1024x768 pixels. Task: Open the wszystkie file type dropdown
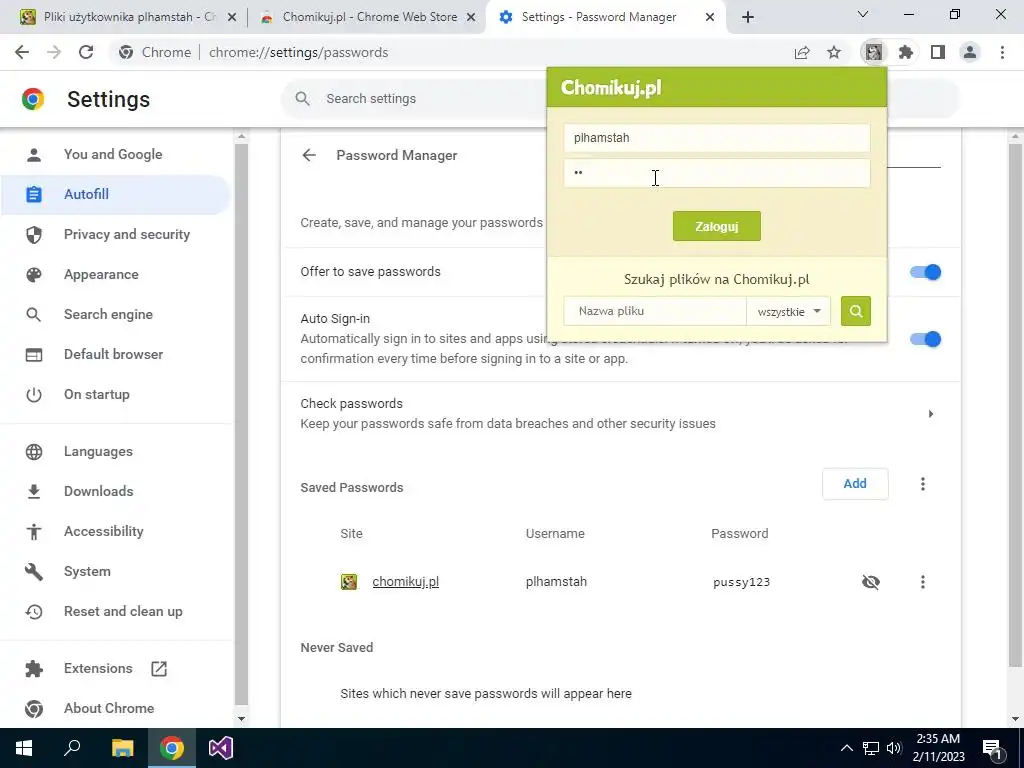tap(788, 312)
